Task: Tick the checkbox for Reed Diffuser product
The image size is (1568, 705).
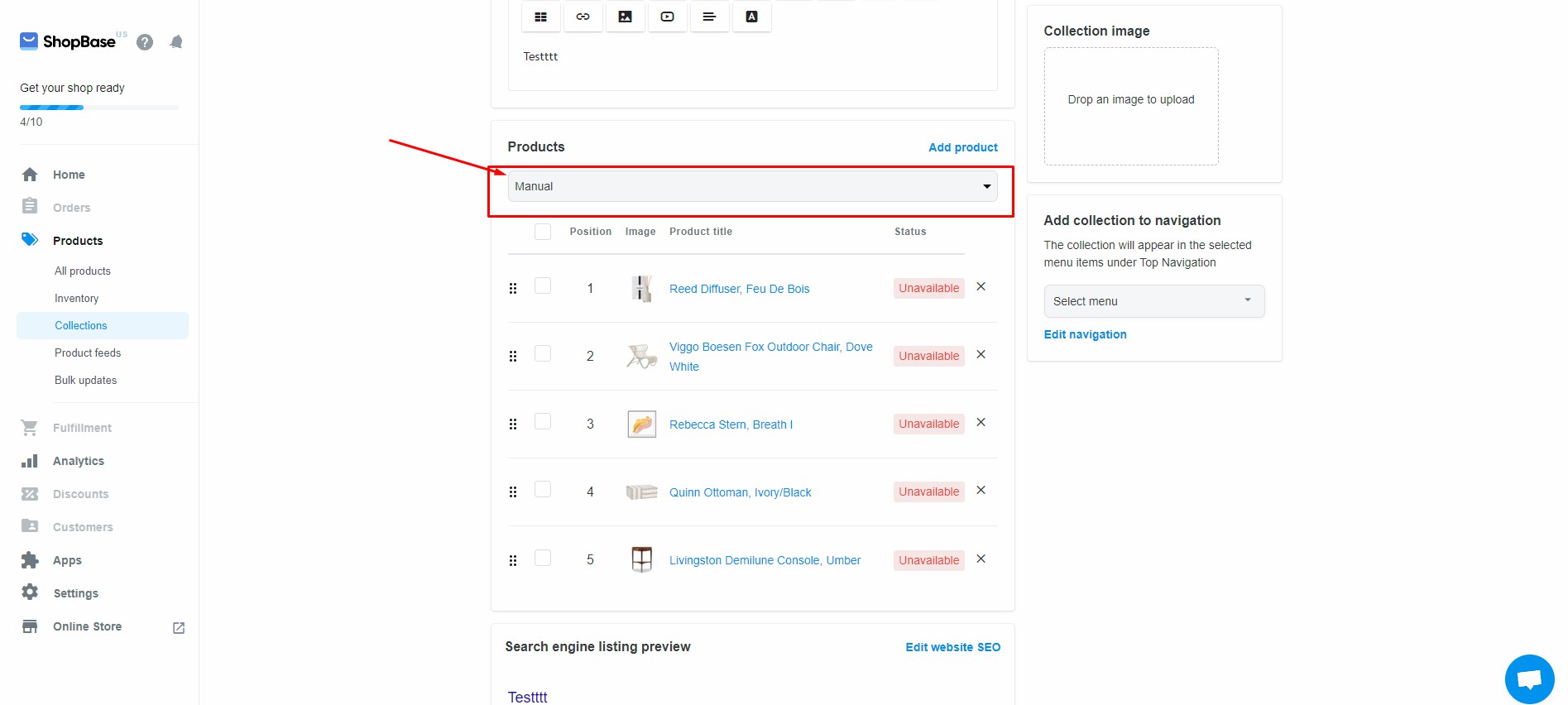Action: (543, 286)
